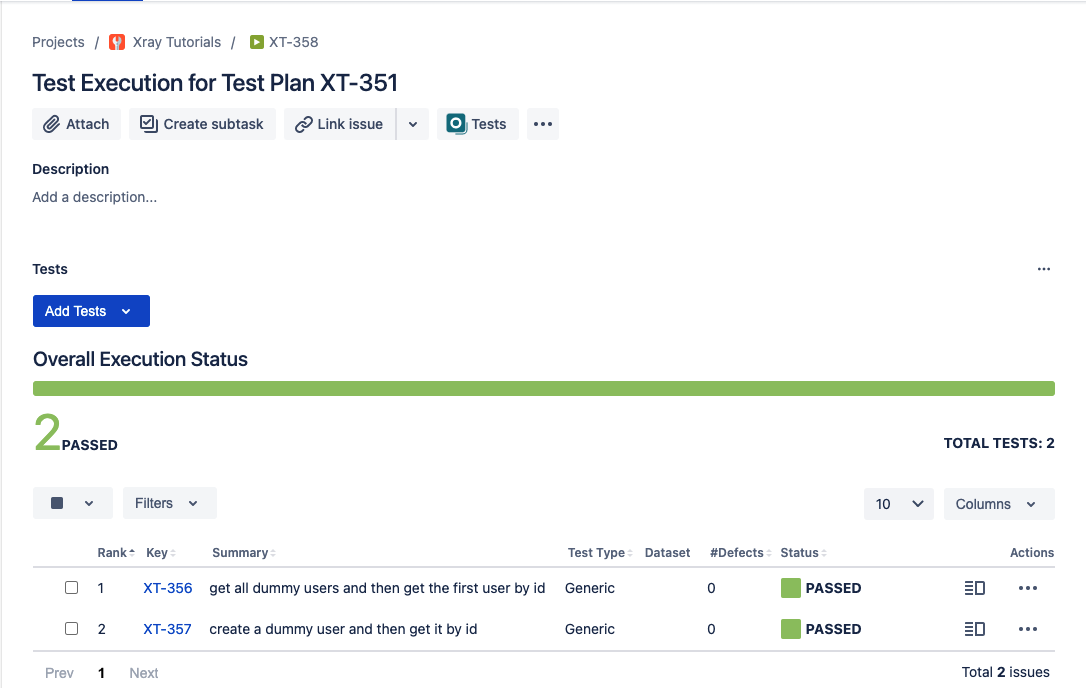Screen dimensions: 1086x688
Task: Go to Next page
Action: point(144,673)
